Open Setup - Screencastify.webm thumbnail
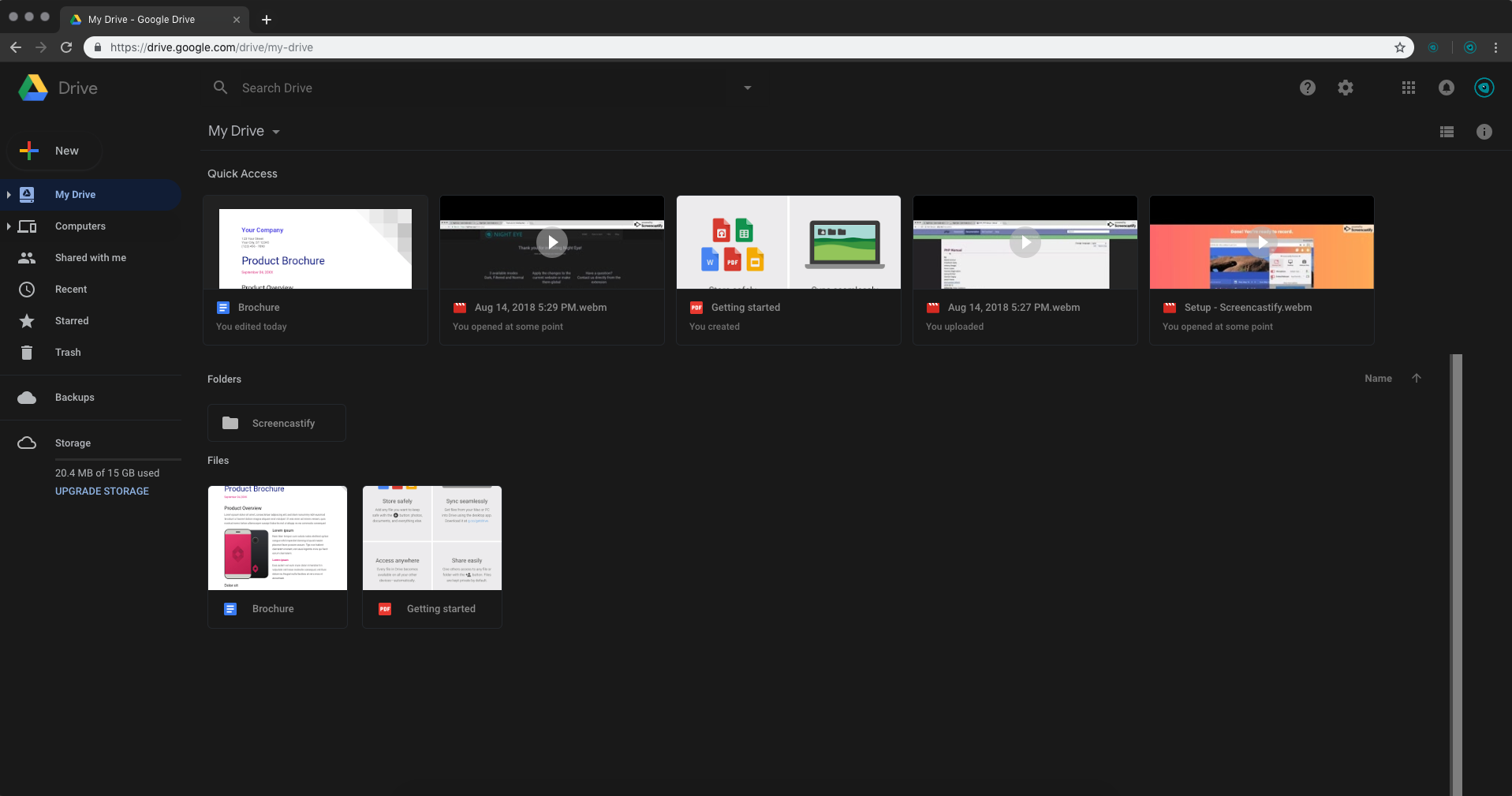 (x=1262, y=242)
